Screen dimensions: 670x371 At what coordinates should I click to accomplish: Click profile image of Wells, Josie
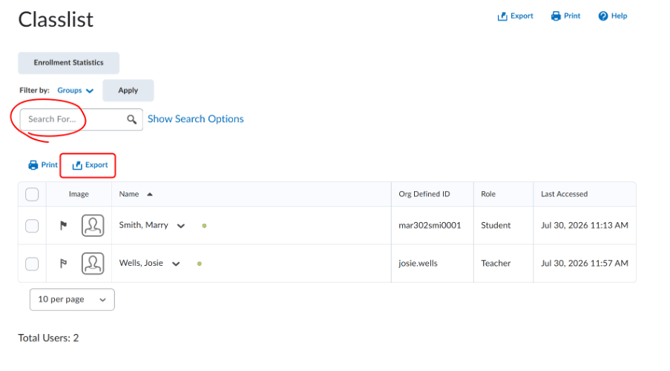tap(93, 263)
